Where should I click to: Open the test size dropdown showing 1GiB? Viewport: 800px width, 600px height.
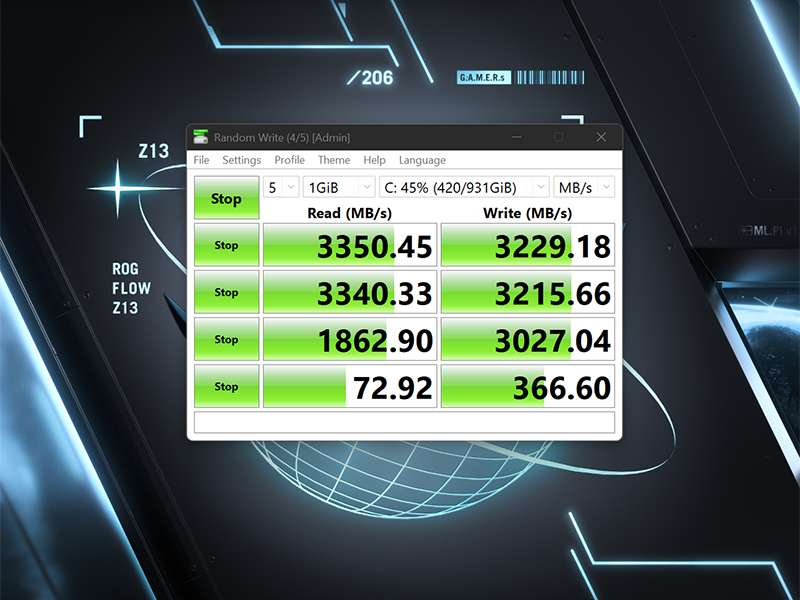pos(339,187)
